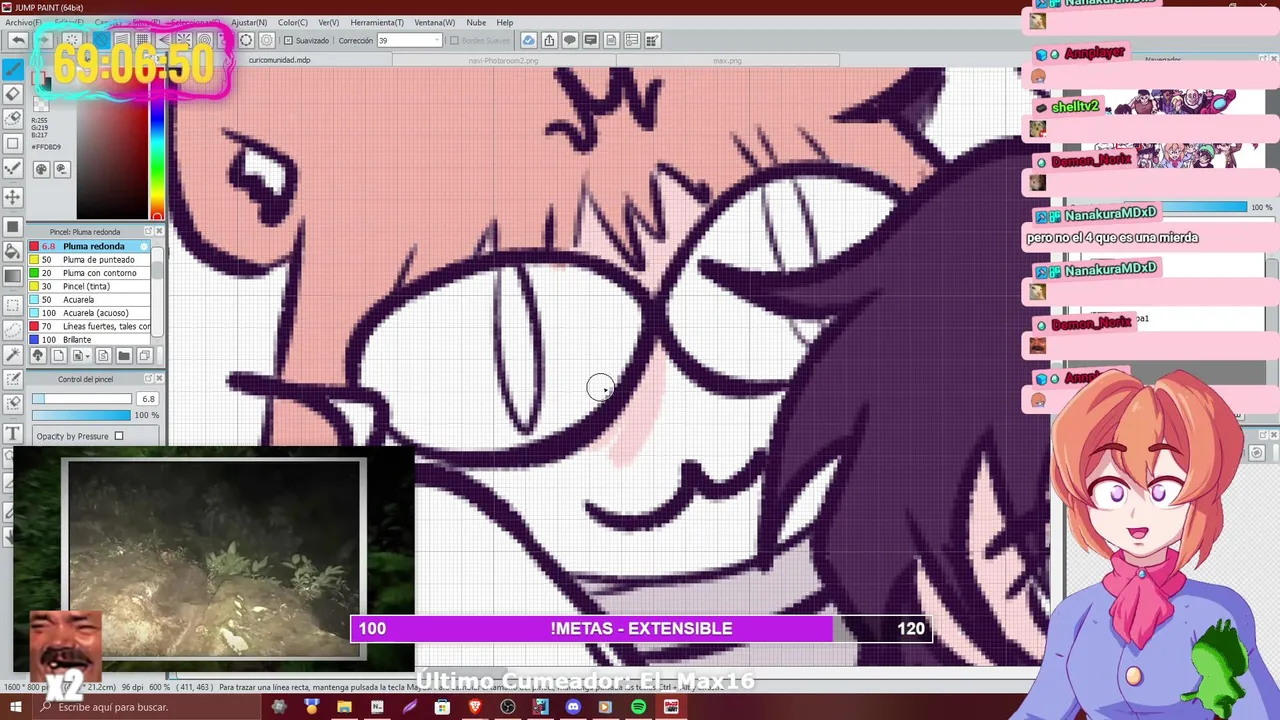Open the Nube menu
The height and width of the screenshot is (720, 1280).
pyautogui.click(x=476, y=22)
